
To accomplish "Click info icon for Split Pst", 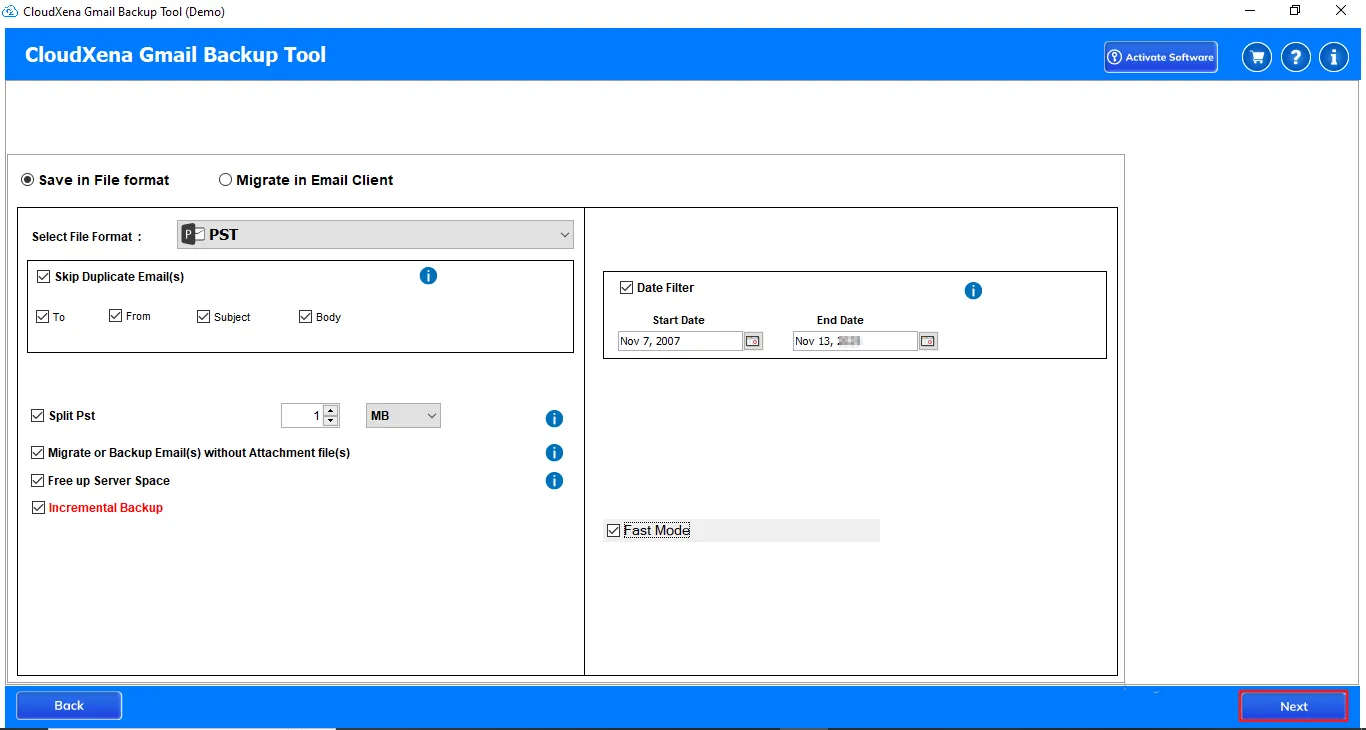I will tap(554, 419).
